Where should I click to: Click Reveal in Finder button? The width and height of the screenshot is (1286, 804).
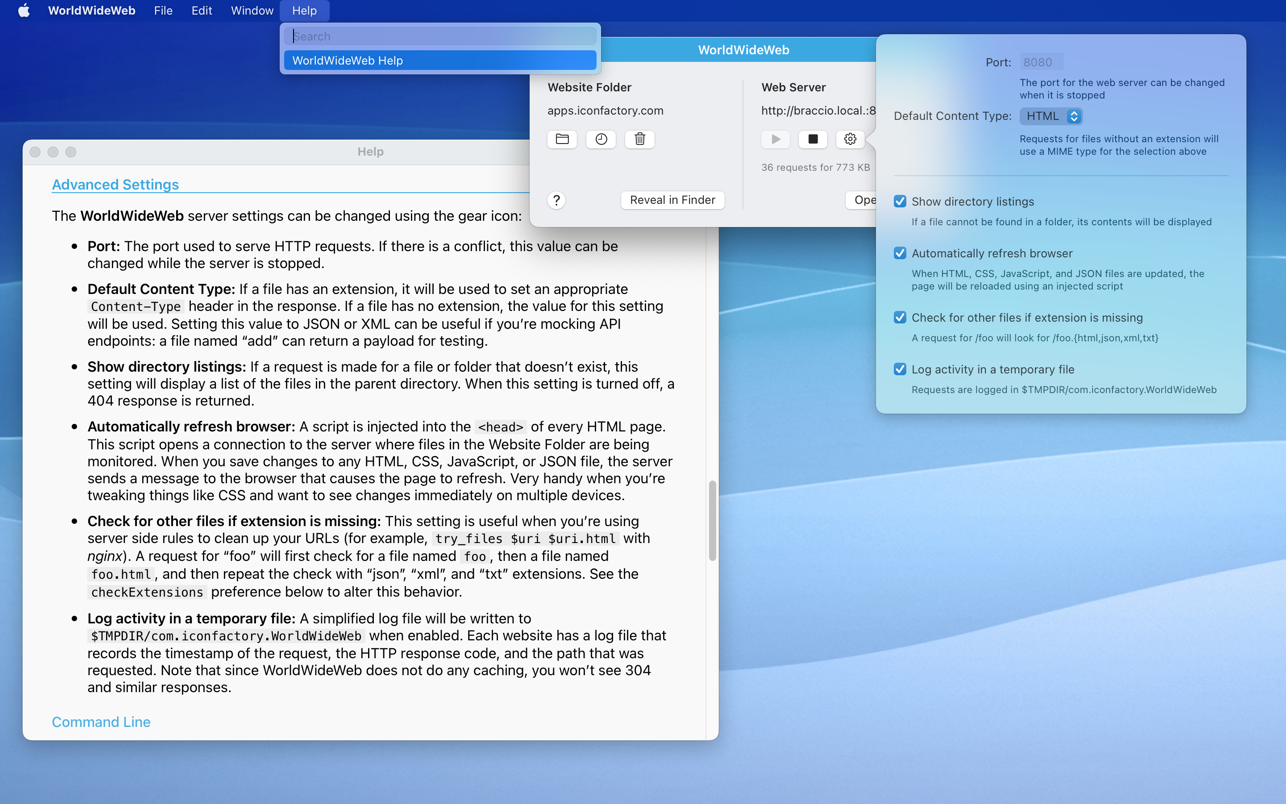tap(672, 200)
